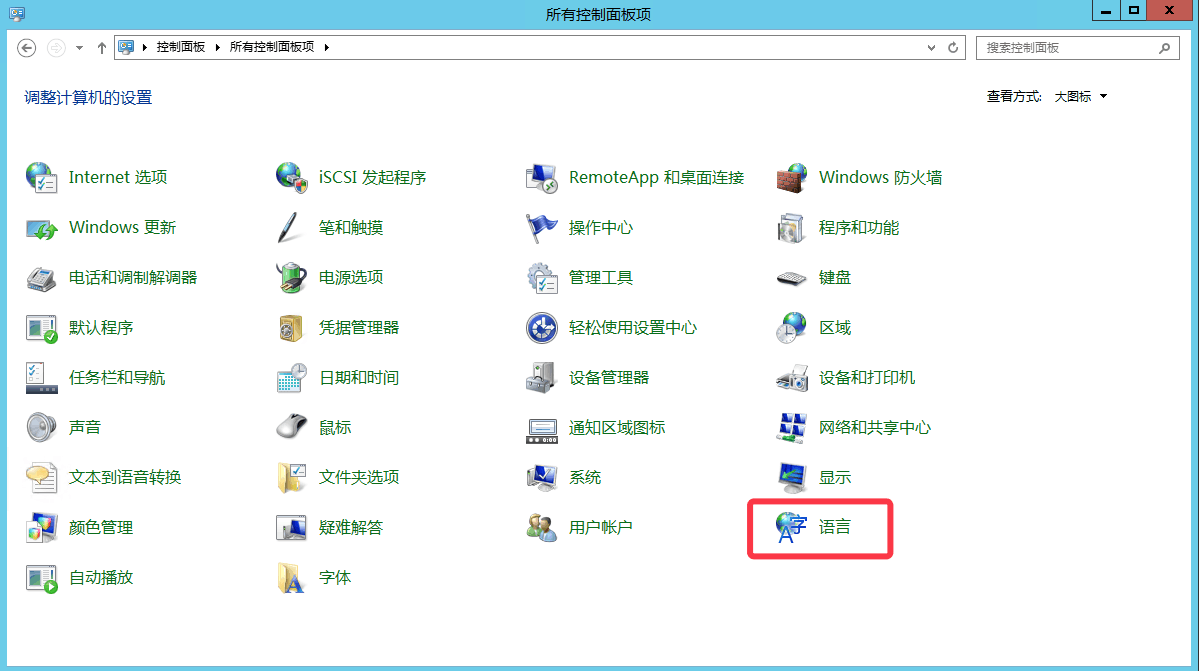Click the 设备管理器 text link
1199x671 pixels.
609,378
